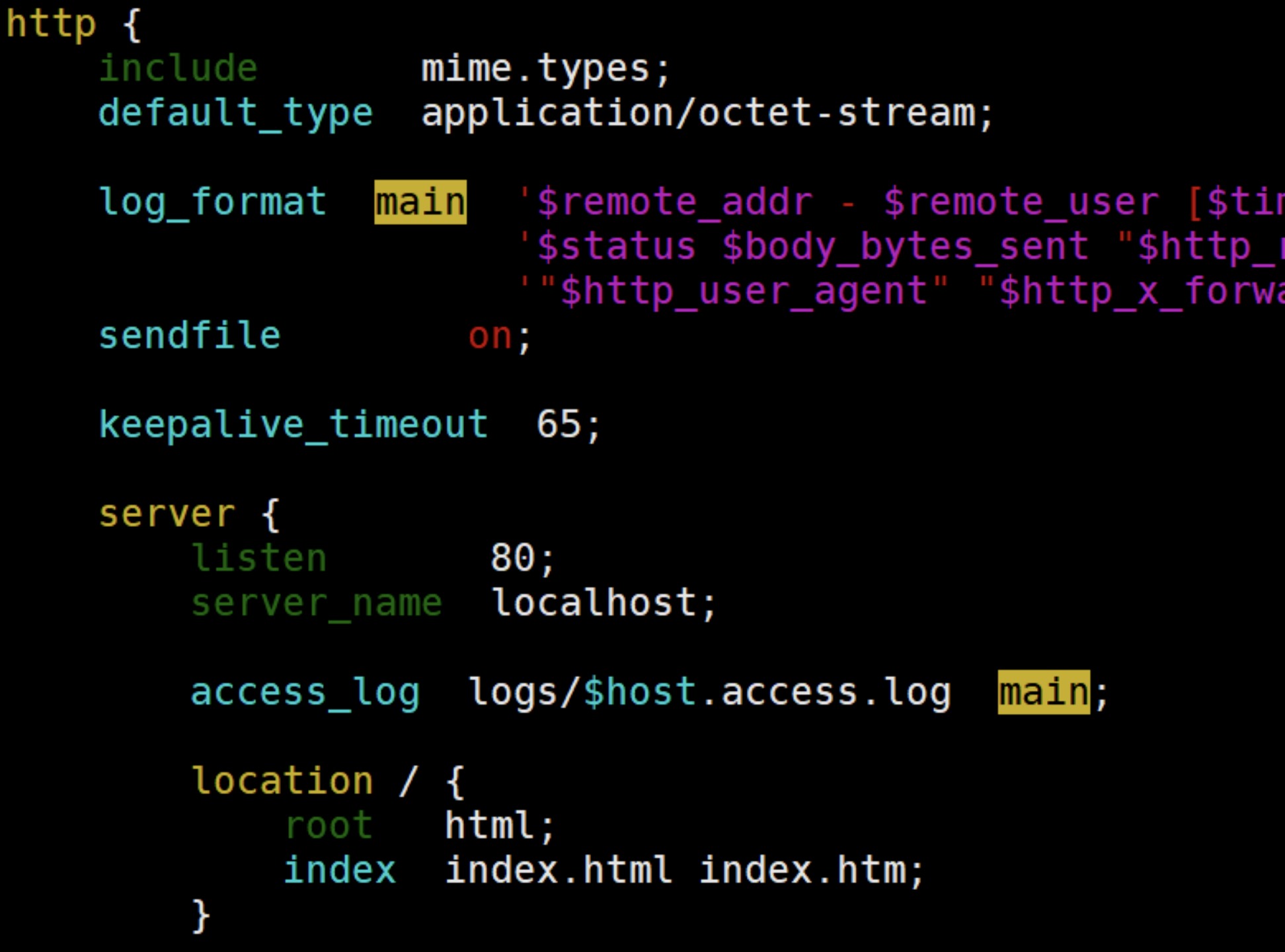Click the '80;' port value

[523, 559]
